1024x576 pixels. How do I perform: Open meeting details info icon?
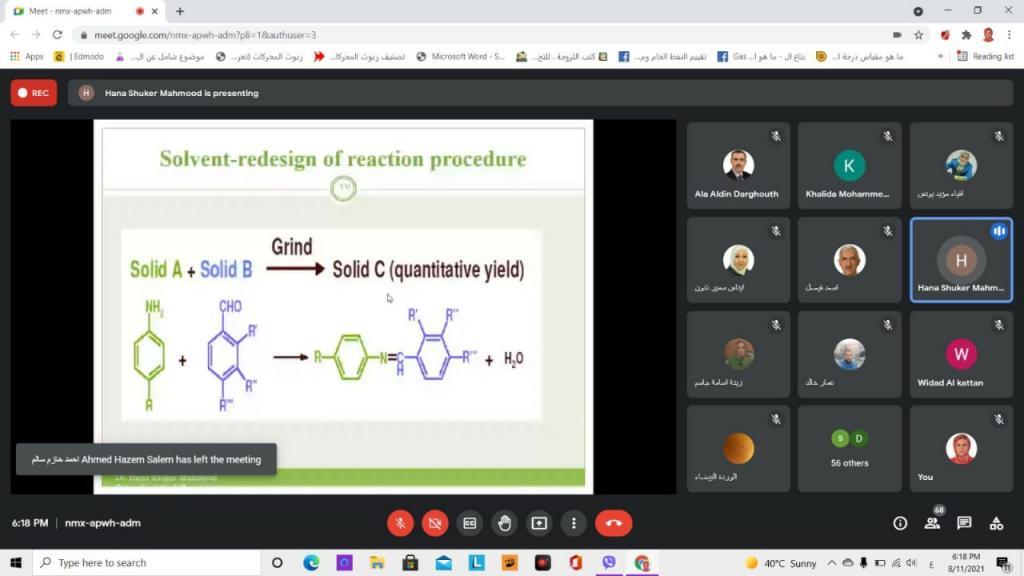[x=900, y=523]
